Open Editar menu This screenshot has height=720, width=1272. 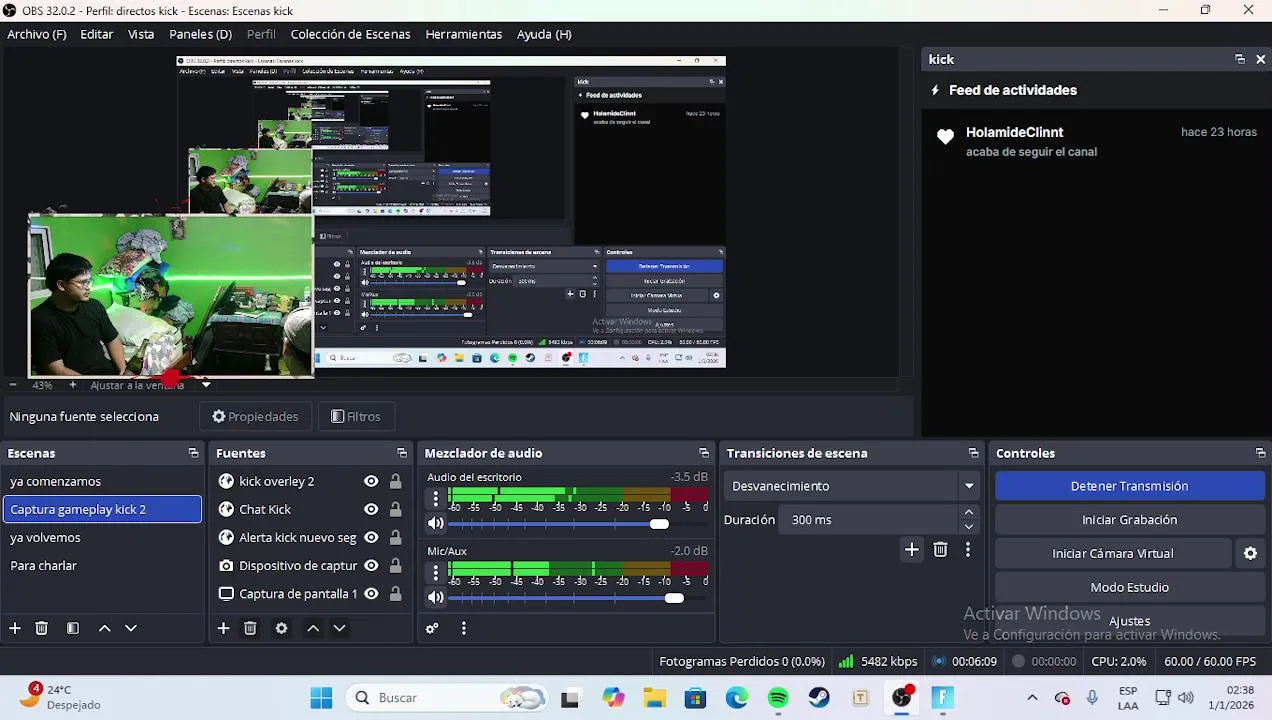96,34
